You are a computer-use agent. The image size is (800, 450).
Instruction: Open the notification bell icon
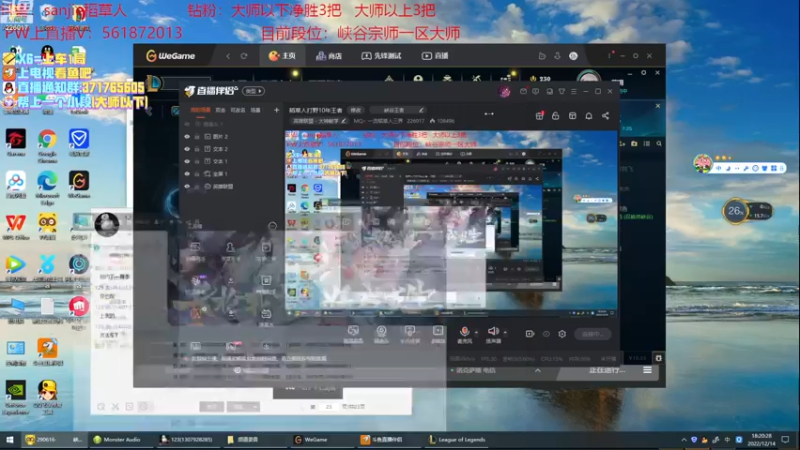click(589, 116)
